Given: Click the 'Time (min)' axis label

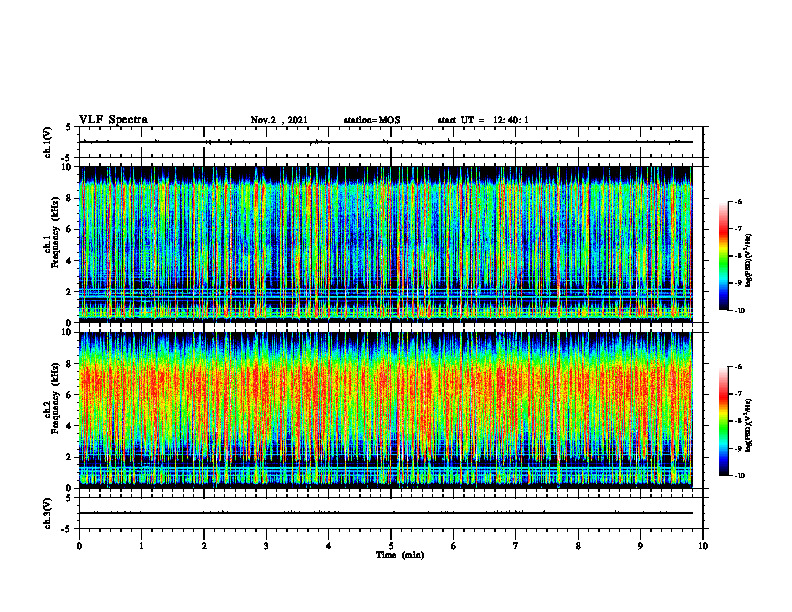Looking at the screenshot, I should coord(400,555).
